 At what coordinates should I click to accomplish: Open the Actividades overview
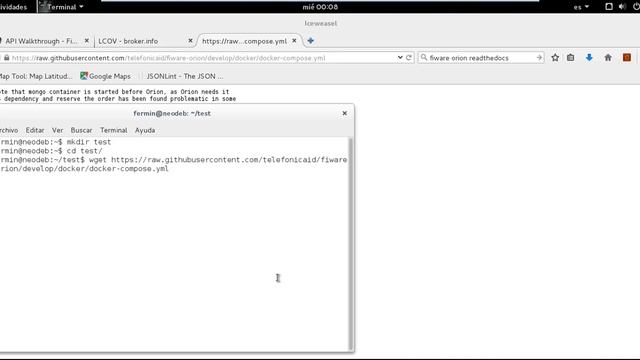(13, 7)
